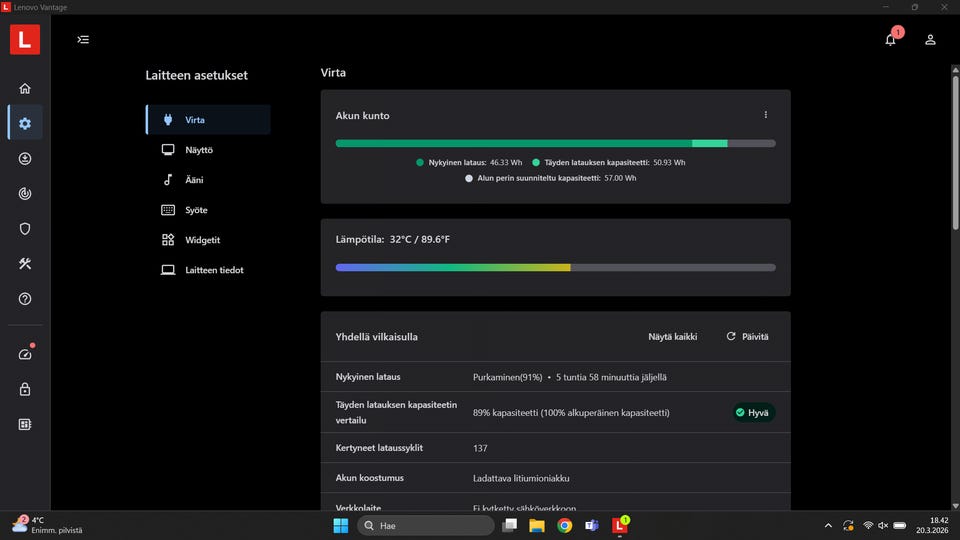Click the device settings gear icon

25,123
